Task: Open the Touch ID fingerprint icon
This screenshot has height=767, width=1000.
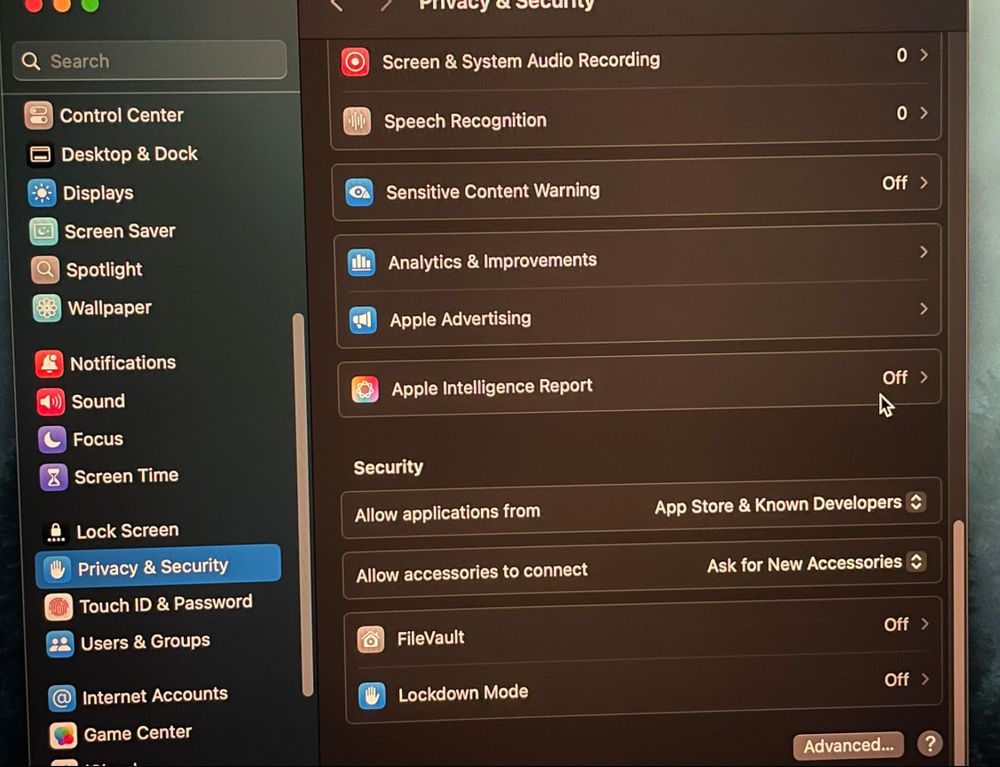Action: 59,607
